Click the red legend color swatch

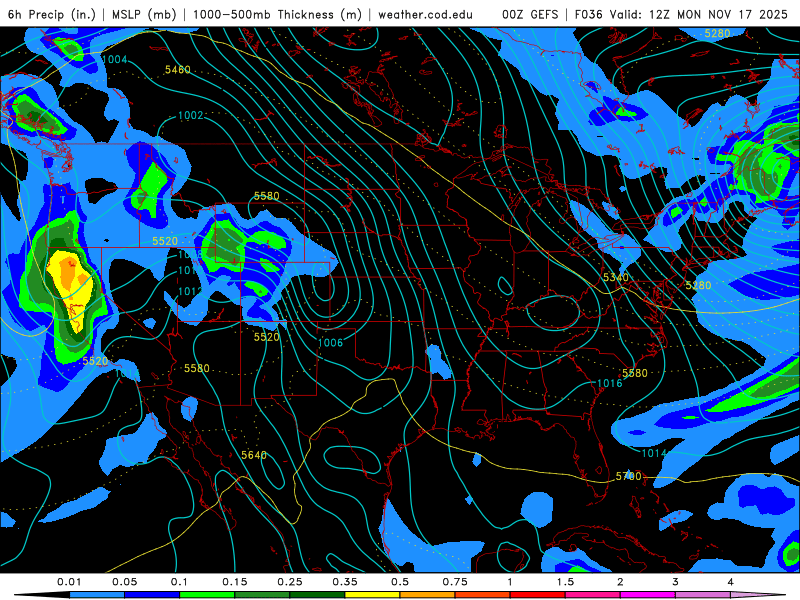click(x=538, y=595)
